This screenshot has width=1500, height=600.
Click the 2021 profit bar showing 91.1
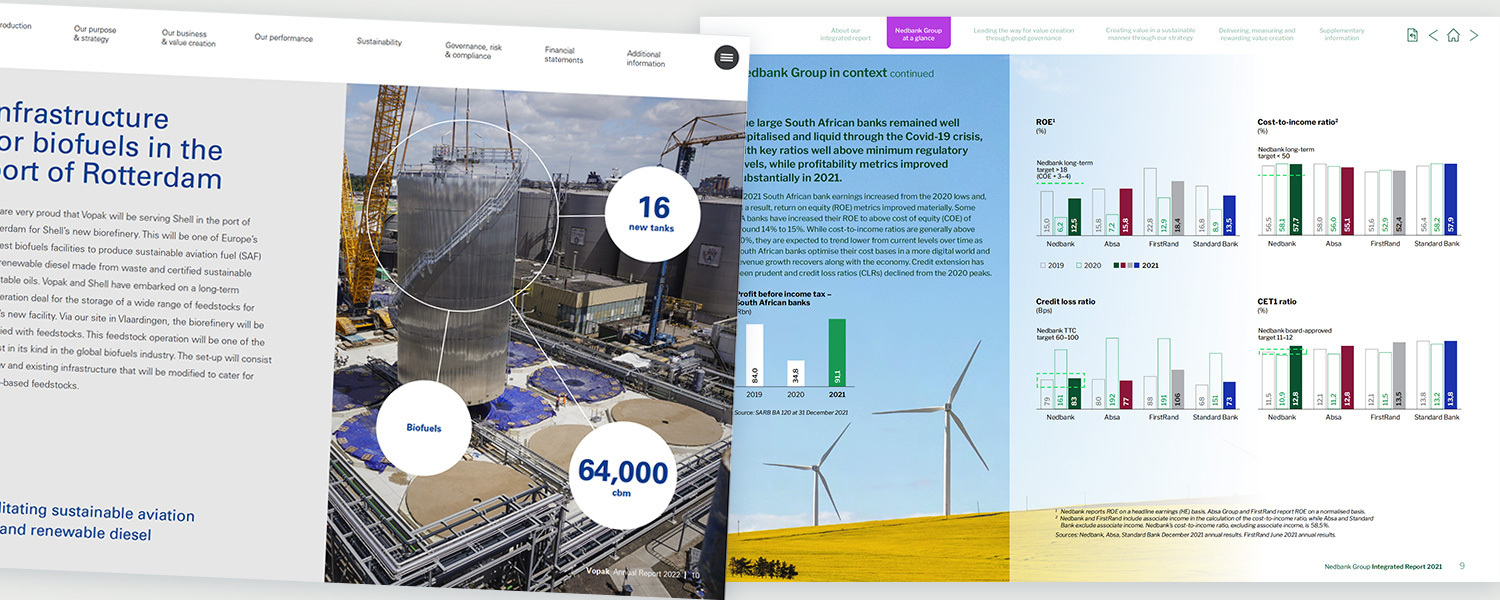(837, 355)
